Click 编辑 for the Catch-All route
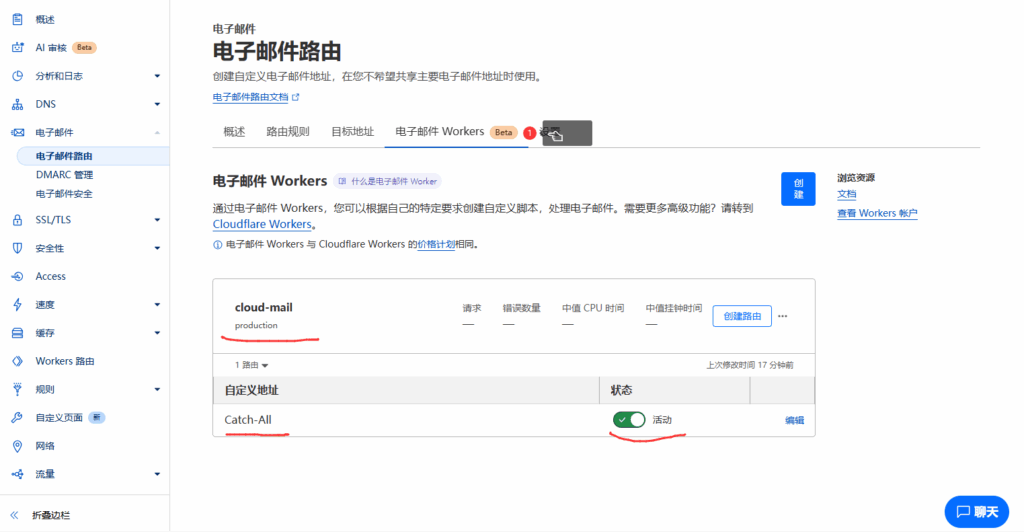Viewport: 1024px width, 532px height. [794, 421]
